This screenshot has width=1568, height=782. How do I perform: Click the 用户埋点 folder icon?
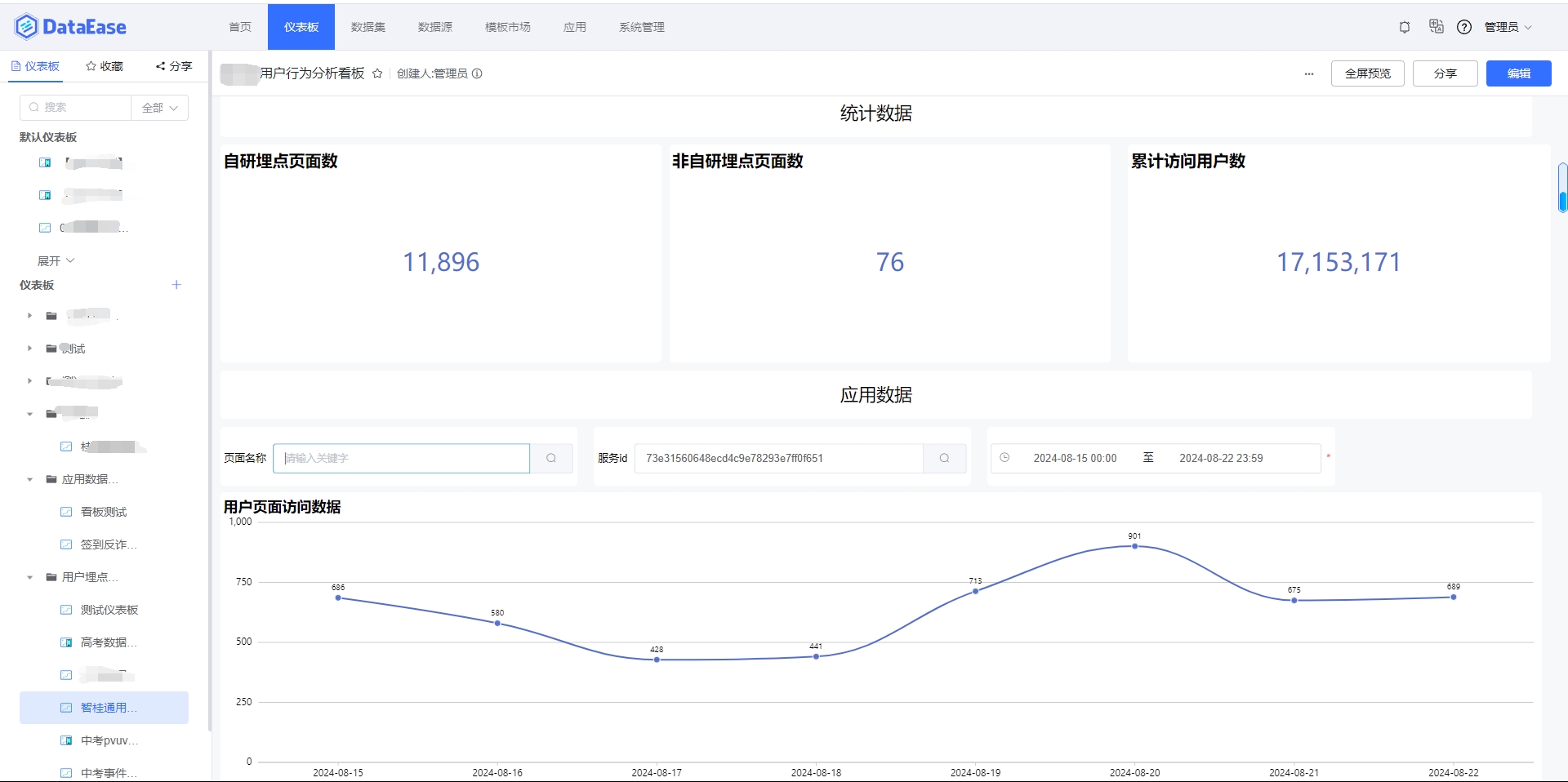(x=51, y=577)
